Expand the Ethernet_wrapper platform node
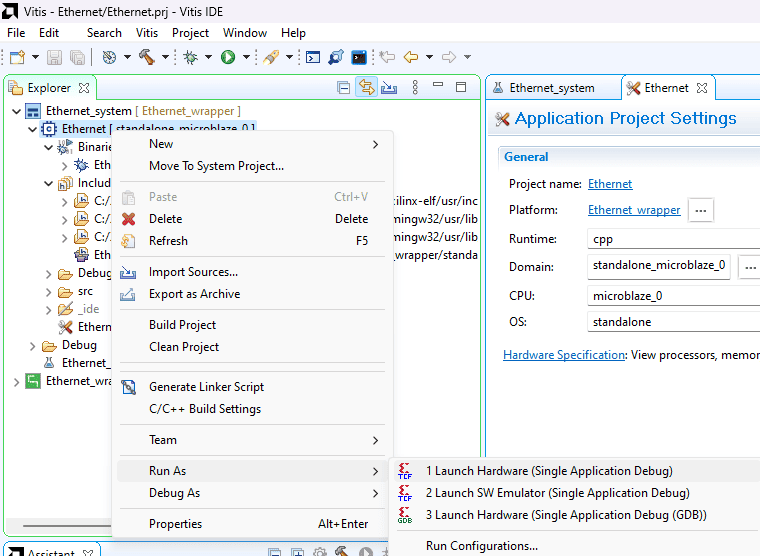Viewport: 760px width, 556px height. pyautogui.click(x=16, y=381)
